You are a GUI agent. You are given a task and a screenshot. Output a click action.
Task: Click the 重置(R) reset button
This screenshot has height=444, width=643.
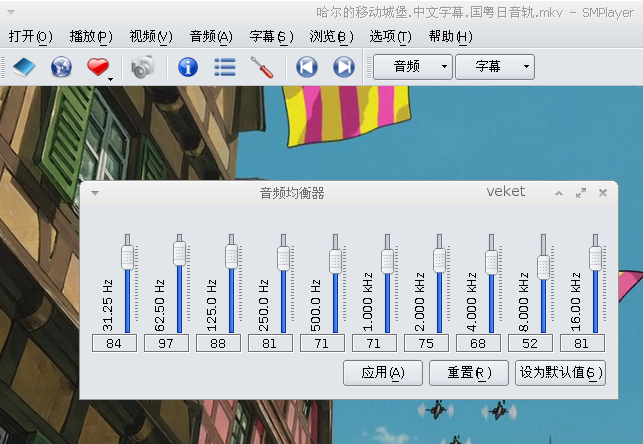(x=469, y=373)
